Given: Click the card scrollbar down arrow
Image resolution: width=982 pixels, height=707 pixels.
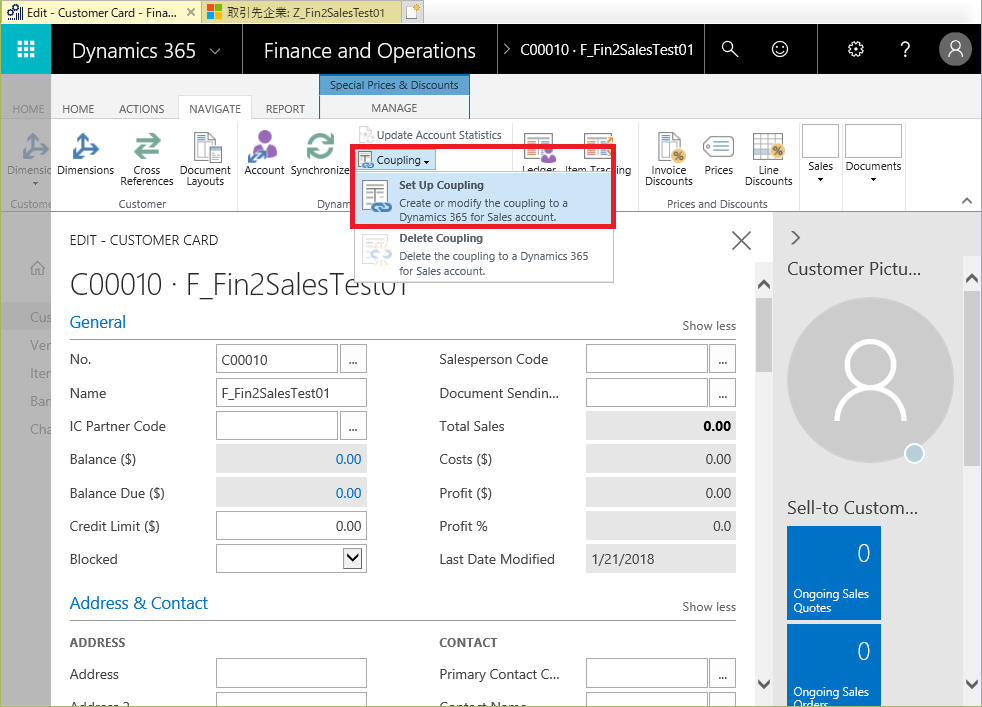Looking at the screenshot, I should 763,684.
